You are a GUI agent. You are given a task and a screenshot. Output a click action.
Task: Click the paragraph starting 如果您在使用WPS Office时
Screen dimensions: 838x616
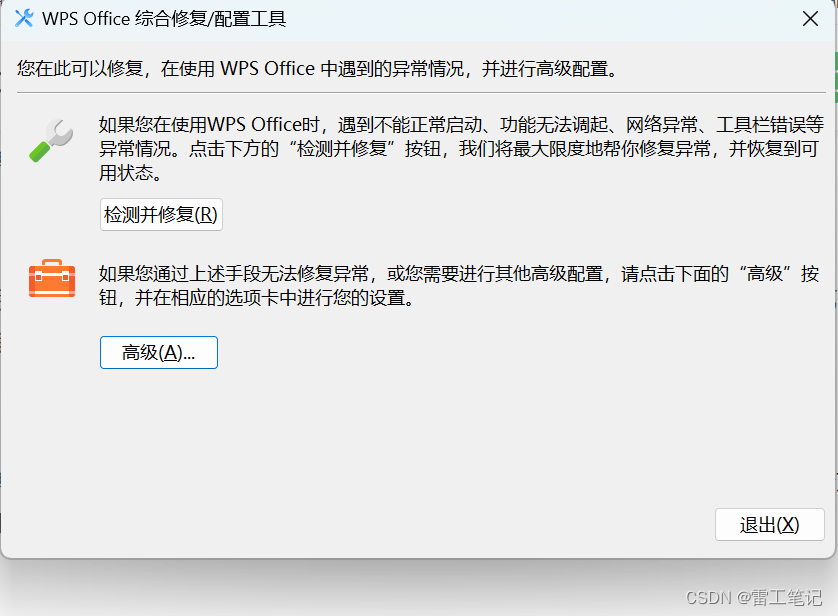tap(461, 149)
